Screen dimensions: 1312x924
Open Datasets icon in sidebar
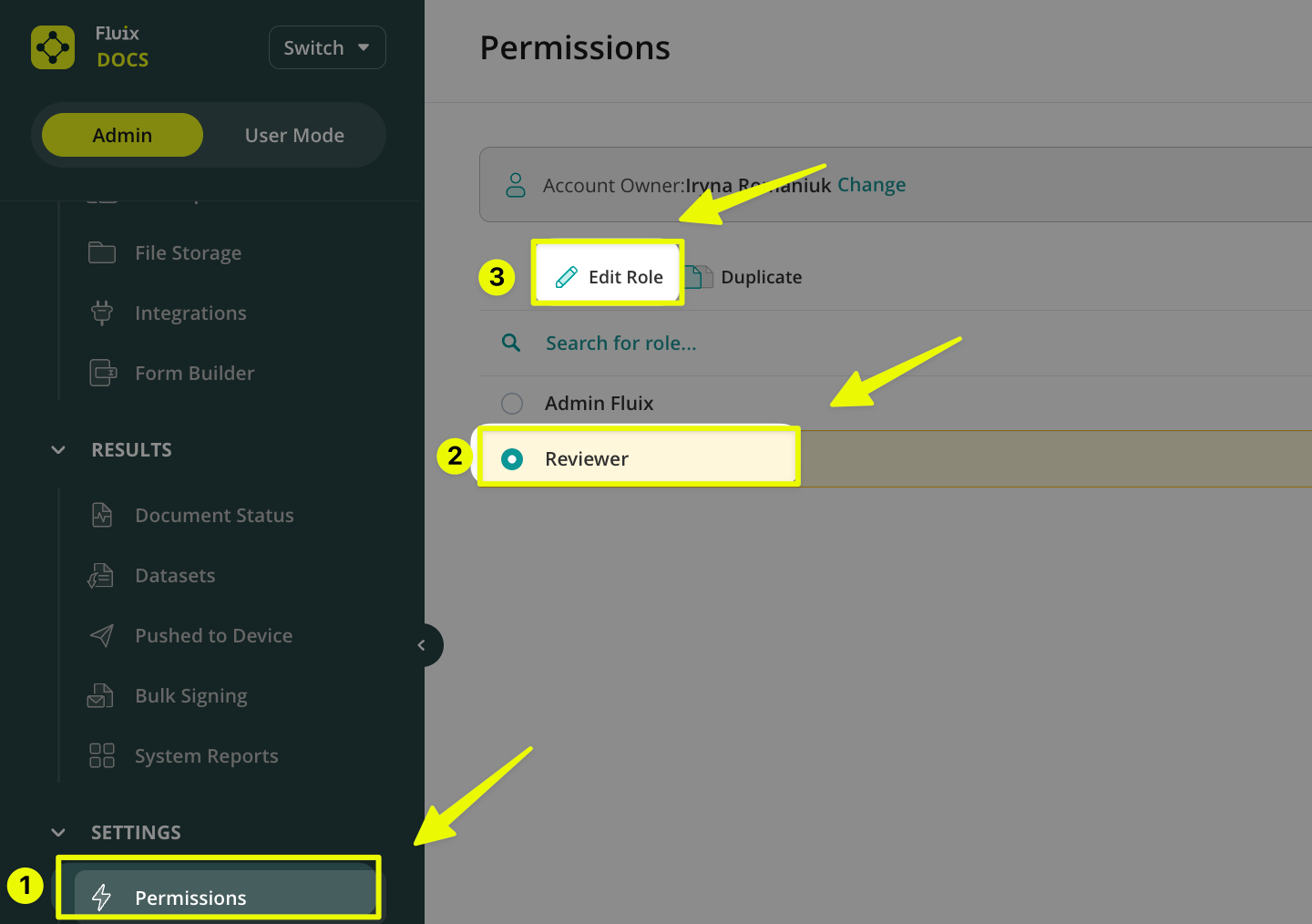point(101,575)
